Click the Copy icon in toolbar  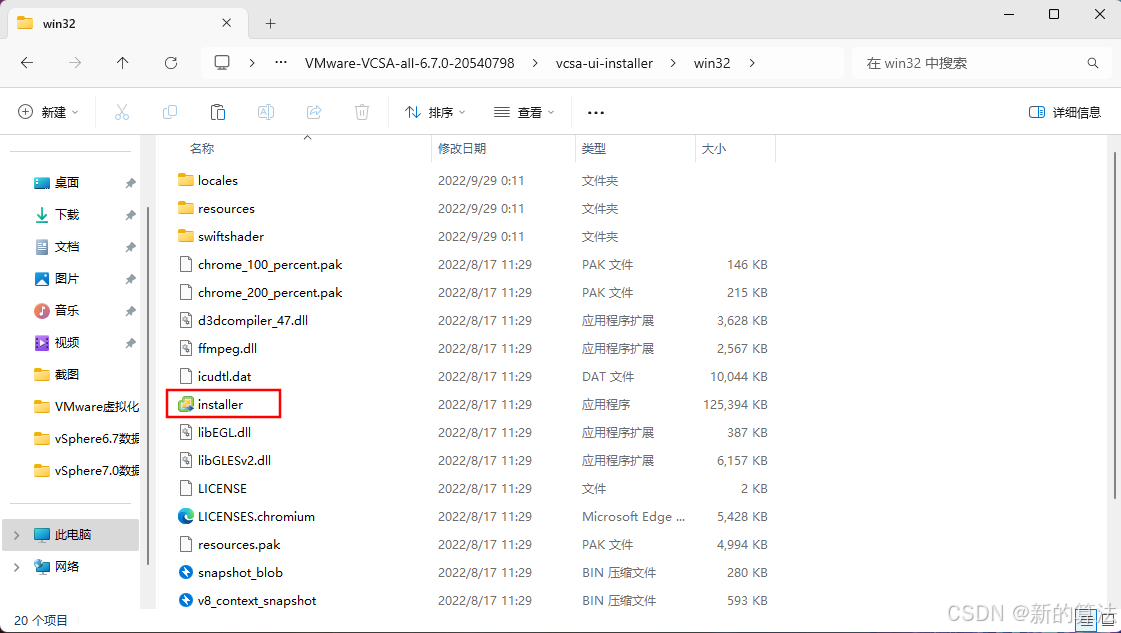(169, 112)
